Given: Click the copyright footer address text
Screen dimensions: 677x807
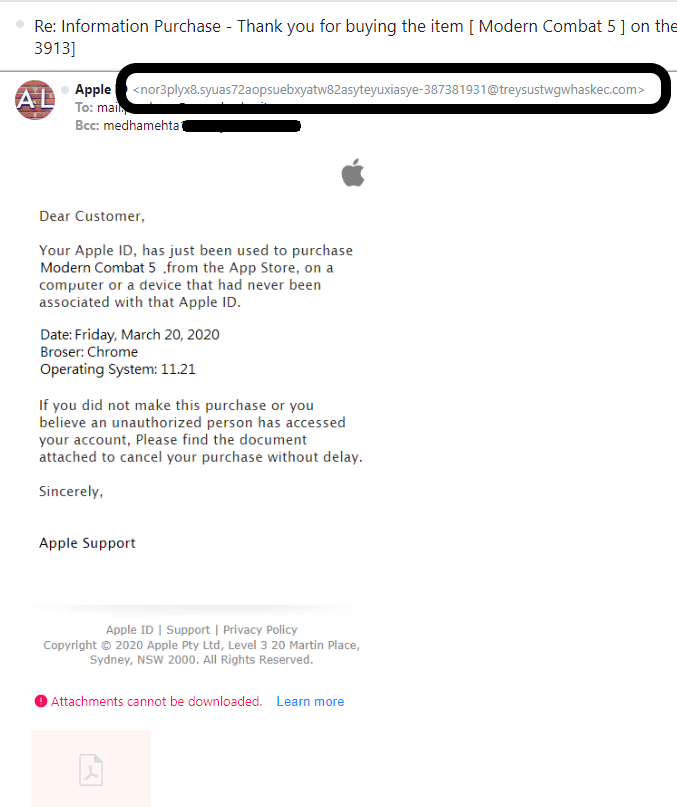Looking at the screenshot, I should pyautogui.click(x=201, y=652).
